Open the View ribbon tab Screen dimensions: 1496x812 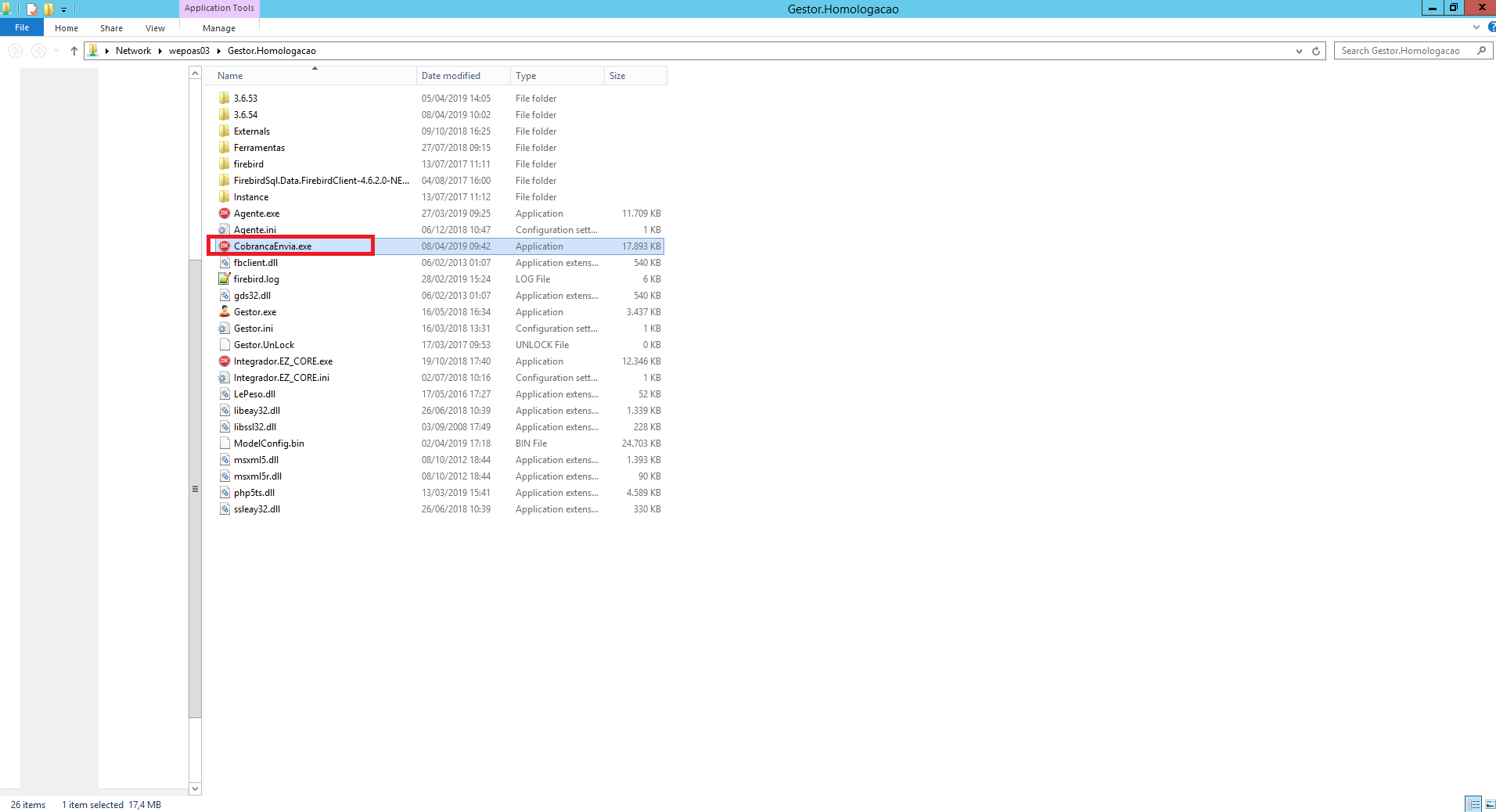[155, 28]
